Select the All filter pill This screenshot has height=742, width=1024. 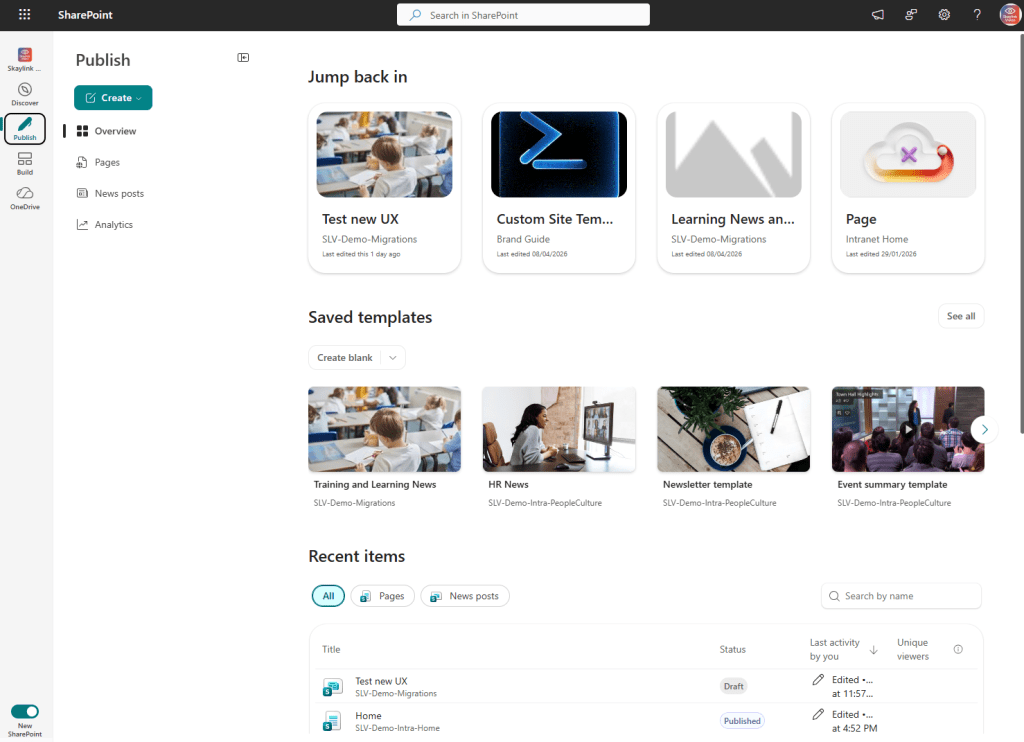click(328, 596)
